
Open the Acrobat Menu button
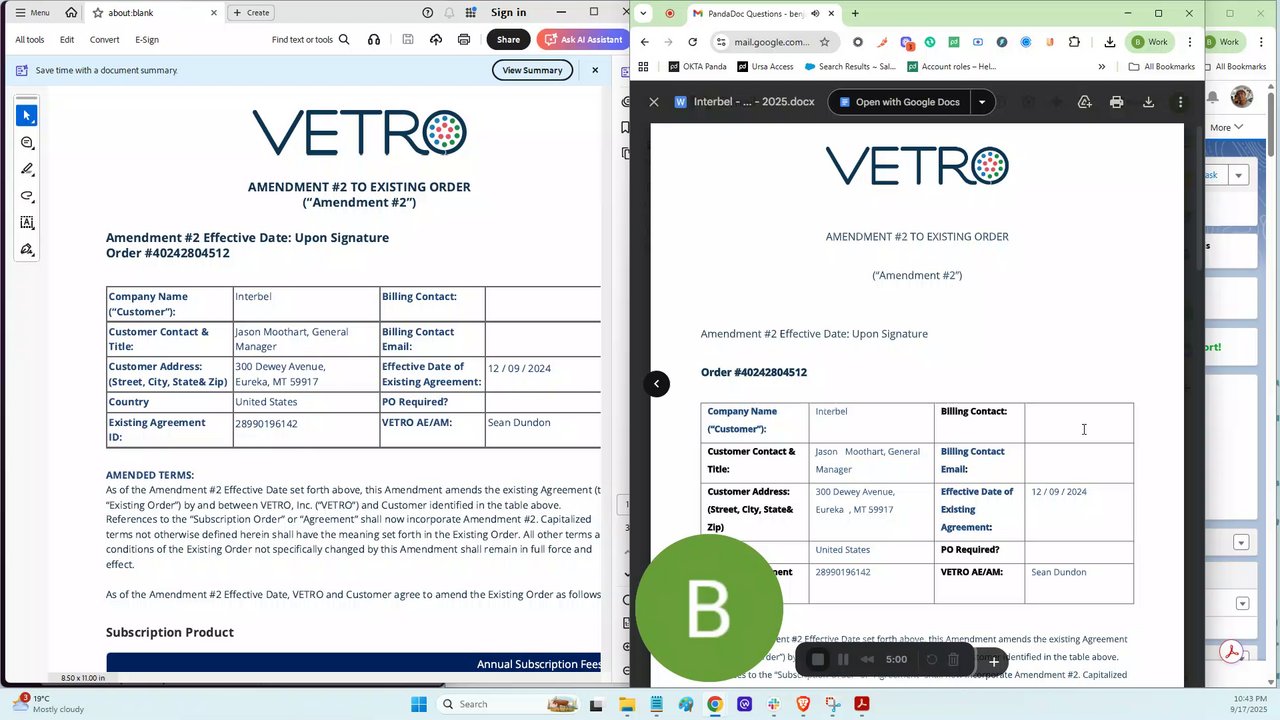[x=32, y=13]
